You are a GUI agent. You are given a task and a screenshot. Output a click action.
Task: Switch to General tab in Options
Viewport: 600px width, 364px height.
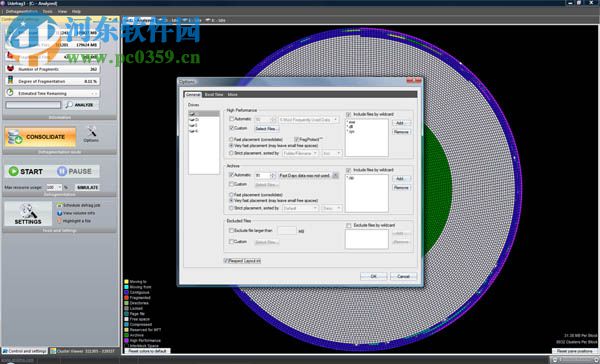point(193,95)
